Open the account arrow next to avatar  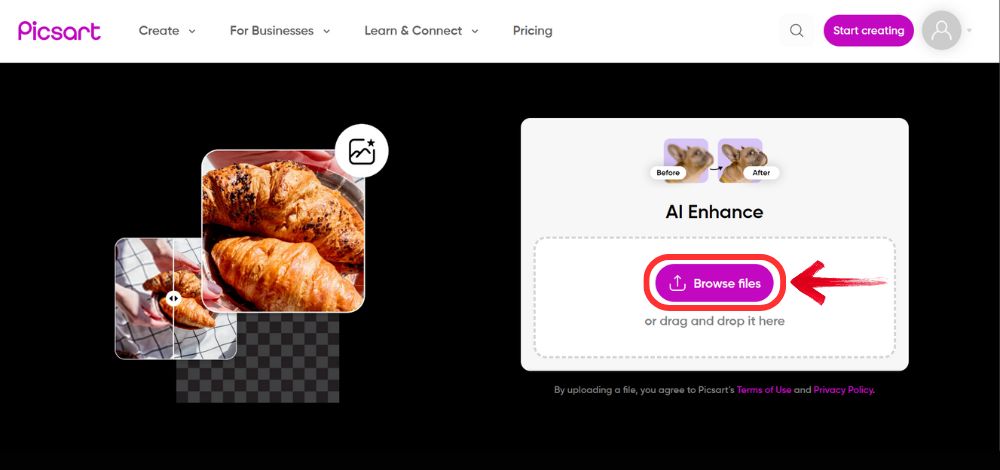(x=969, y=31)
